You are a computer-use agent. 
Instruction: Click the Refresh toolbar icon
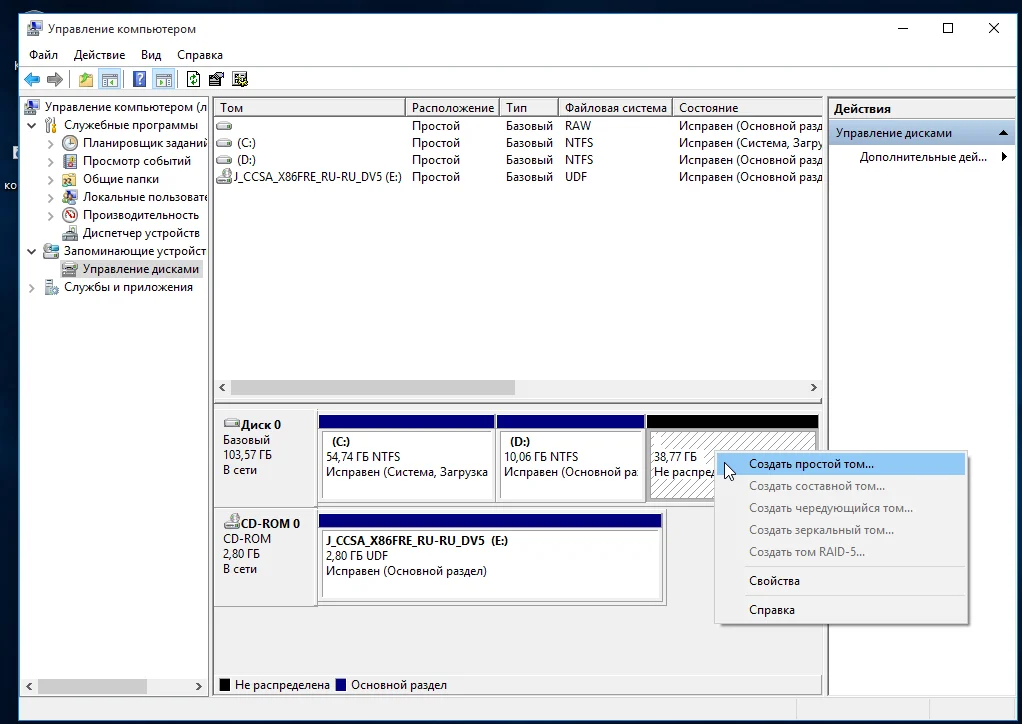[193, 80]
